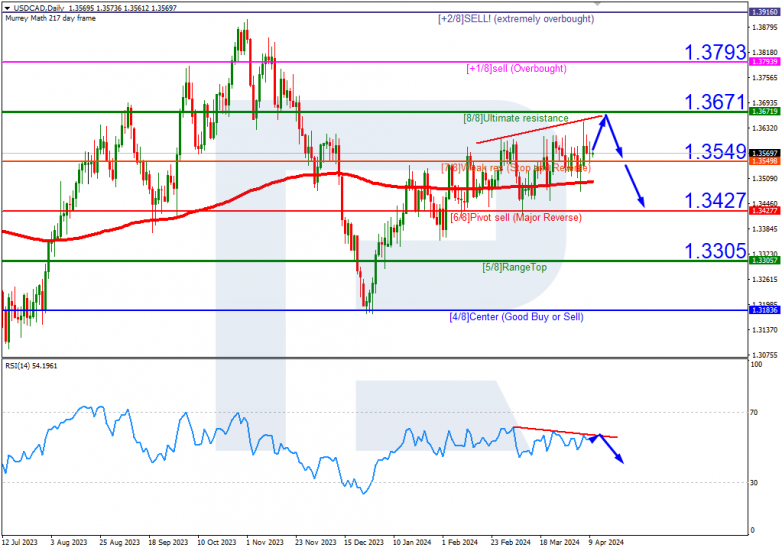The image size is (782, 551).
Task: Click the '9 Apr 2024' date label
Action: pyautogui.click(x=606, y=543)
